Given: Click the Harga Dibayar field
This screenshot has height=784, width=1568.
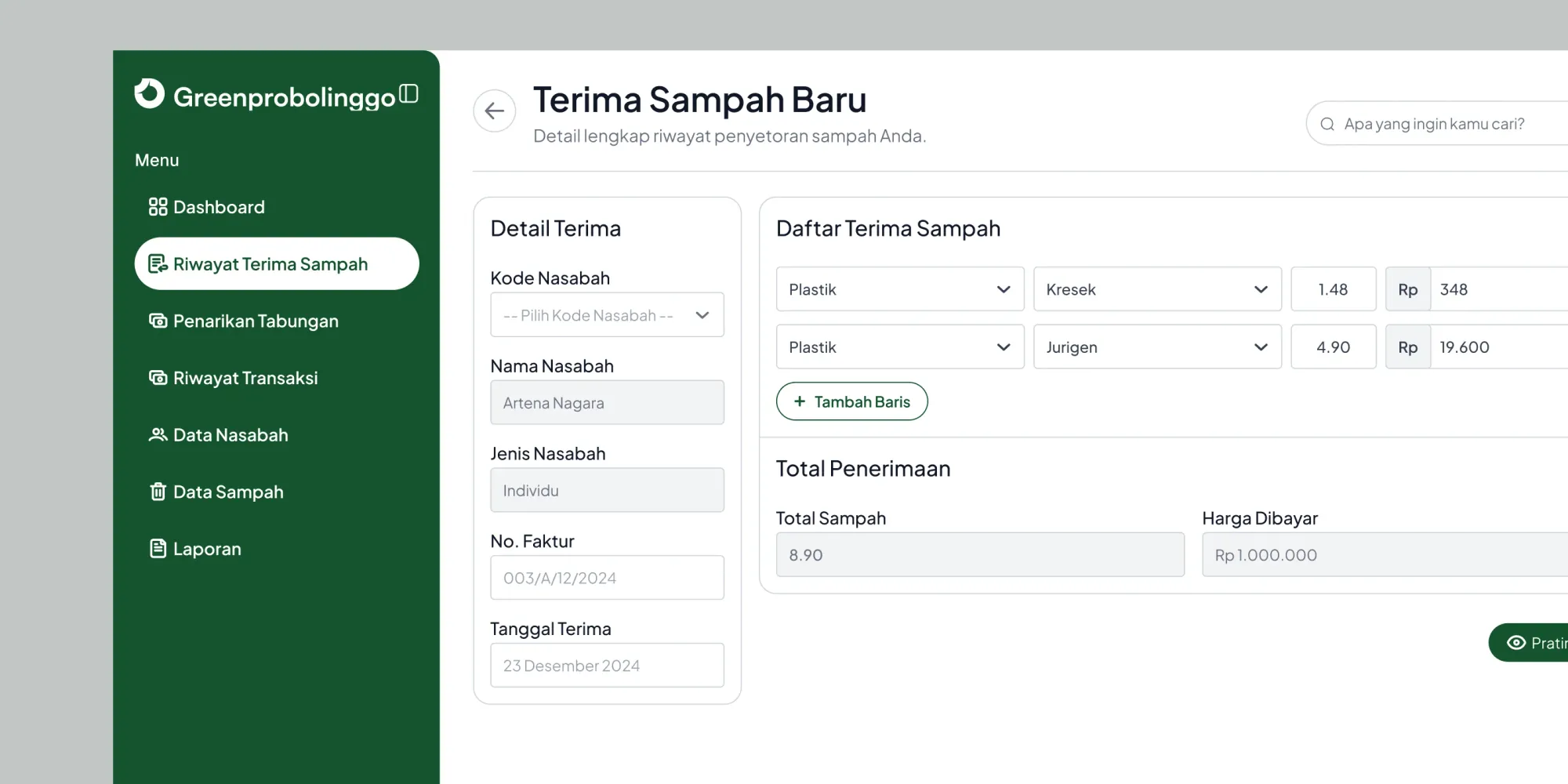Looking at the screenshot, I should [1385, 555].
